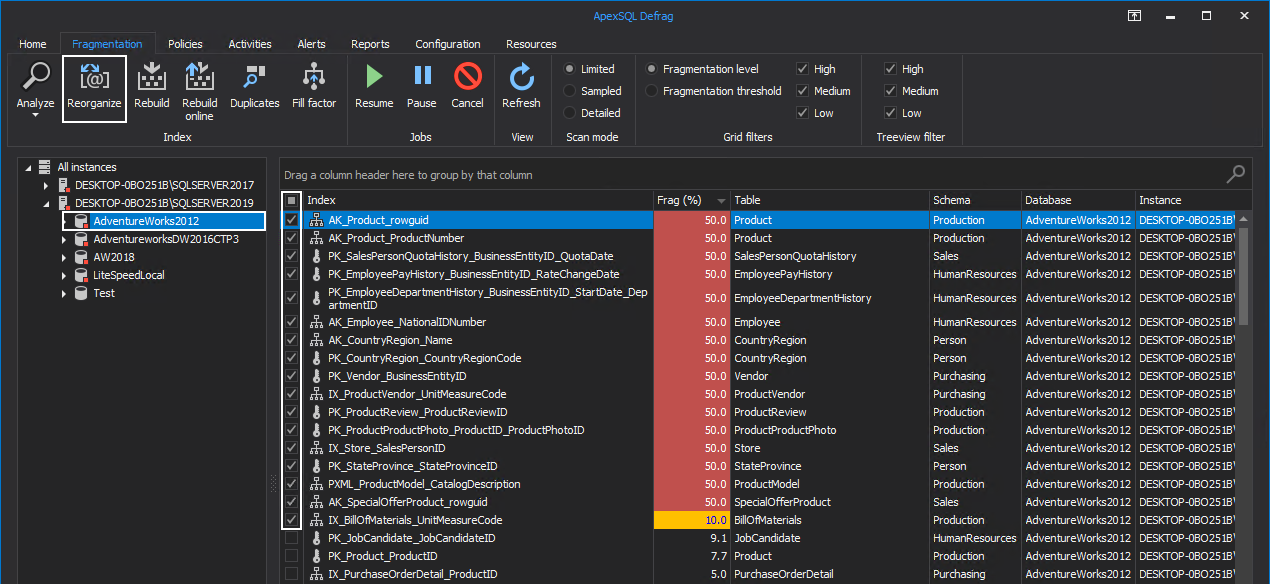Open the Analyze dropdown arrow
This screenshot has height=584, width=1270.
(x=36, y=116)
